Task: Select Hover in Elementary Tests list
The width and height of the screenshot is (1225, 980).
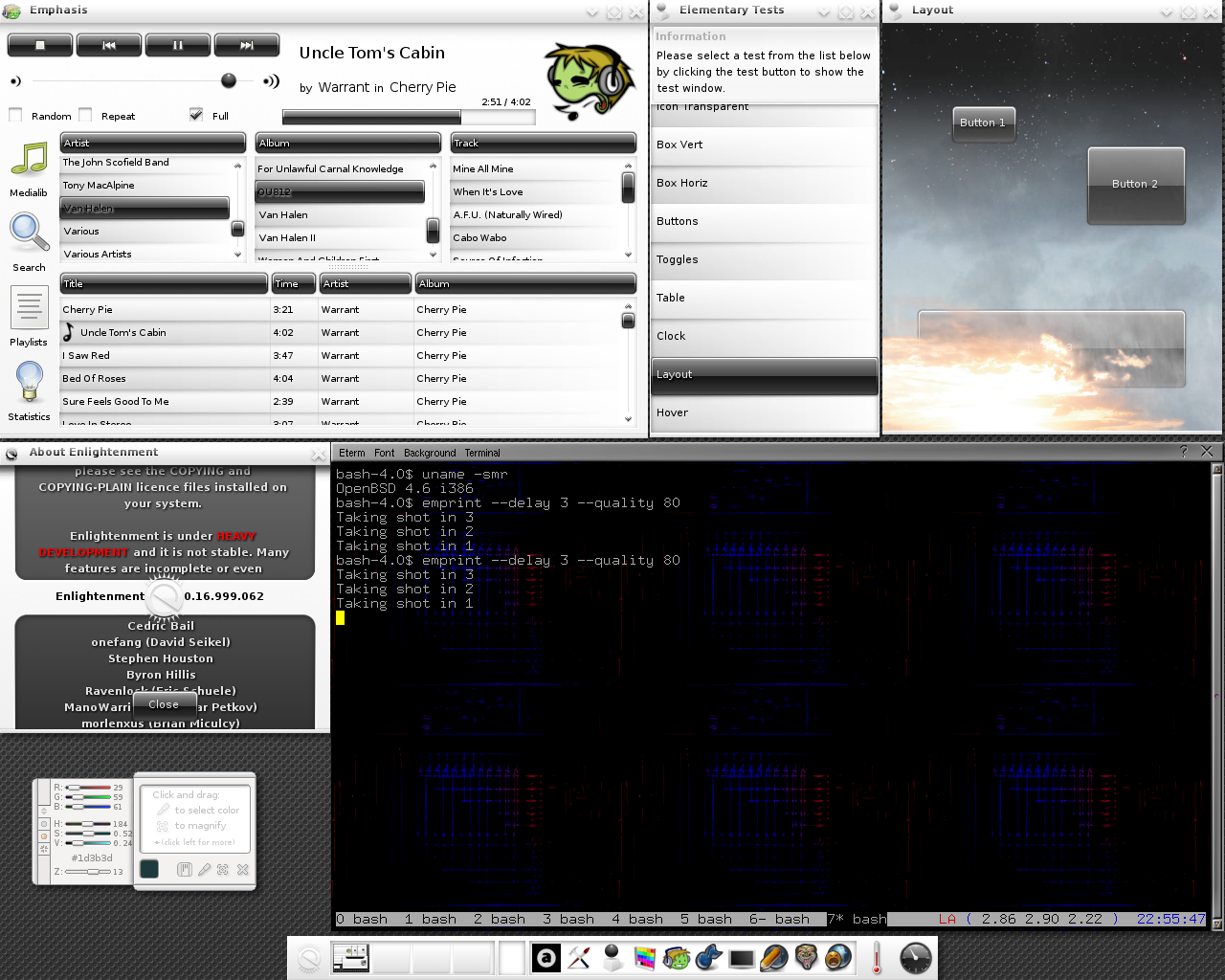Action: click(765, 412)
